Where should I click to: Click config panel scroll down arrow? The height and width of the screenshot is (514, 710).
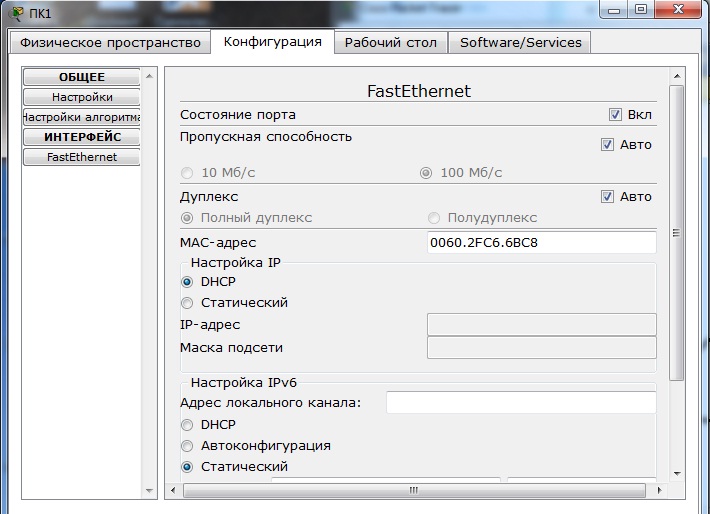coord(677,474)
